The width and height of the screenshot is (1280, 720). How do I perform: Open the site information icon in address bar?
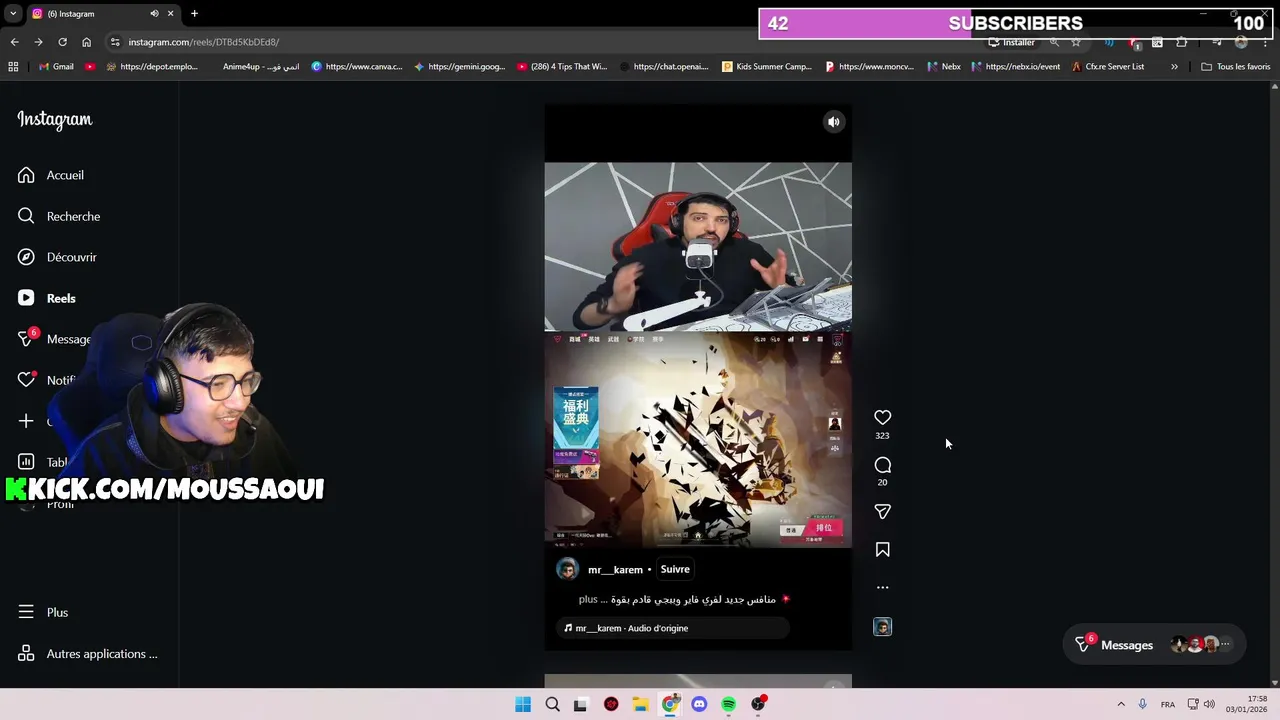(x=116, y=42)
